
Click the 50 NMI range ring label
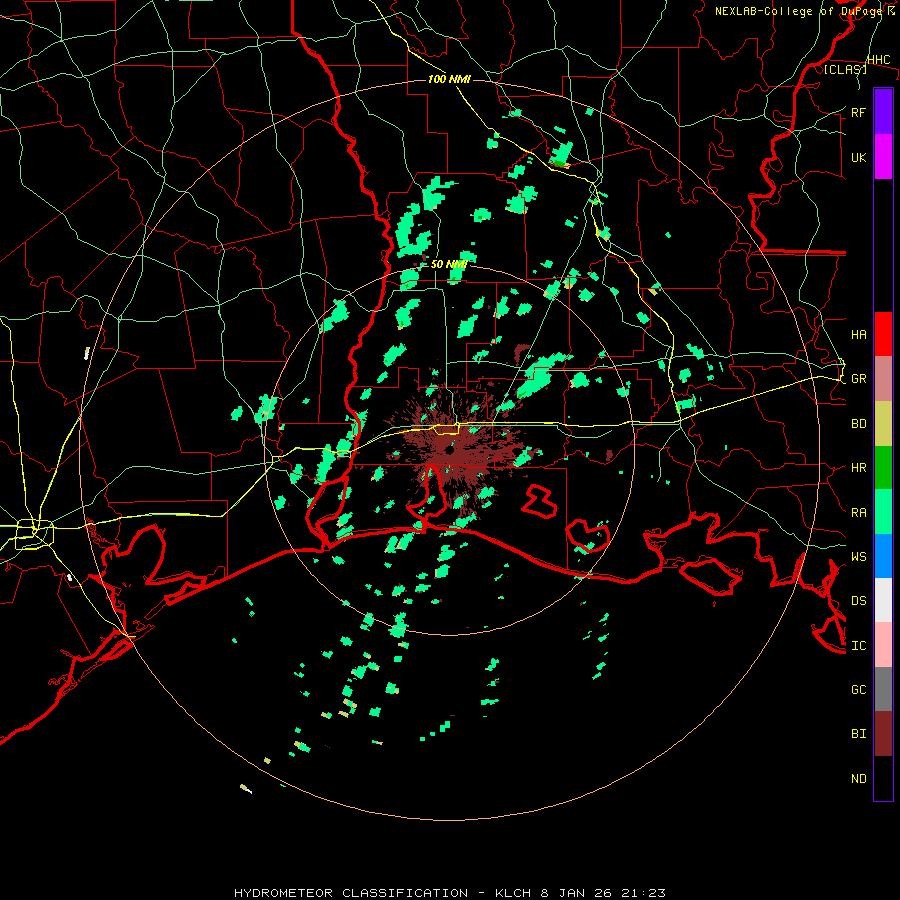tap(448, 264)
